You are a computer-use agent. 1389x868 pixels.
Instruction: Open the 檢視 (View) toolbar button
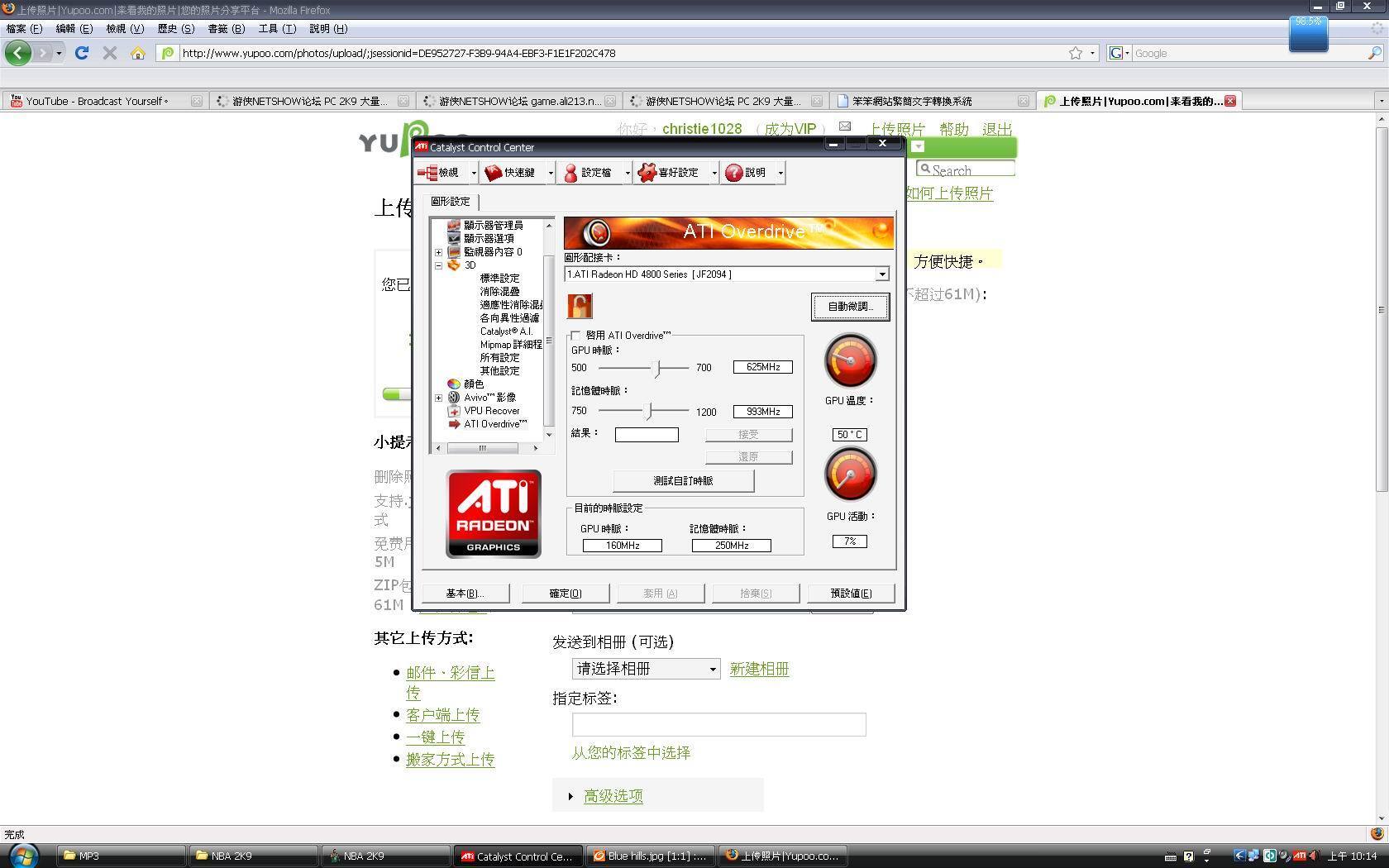point(440,173)
